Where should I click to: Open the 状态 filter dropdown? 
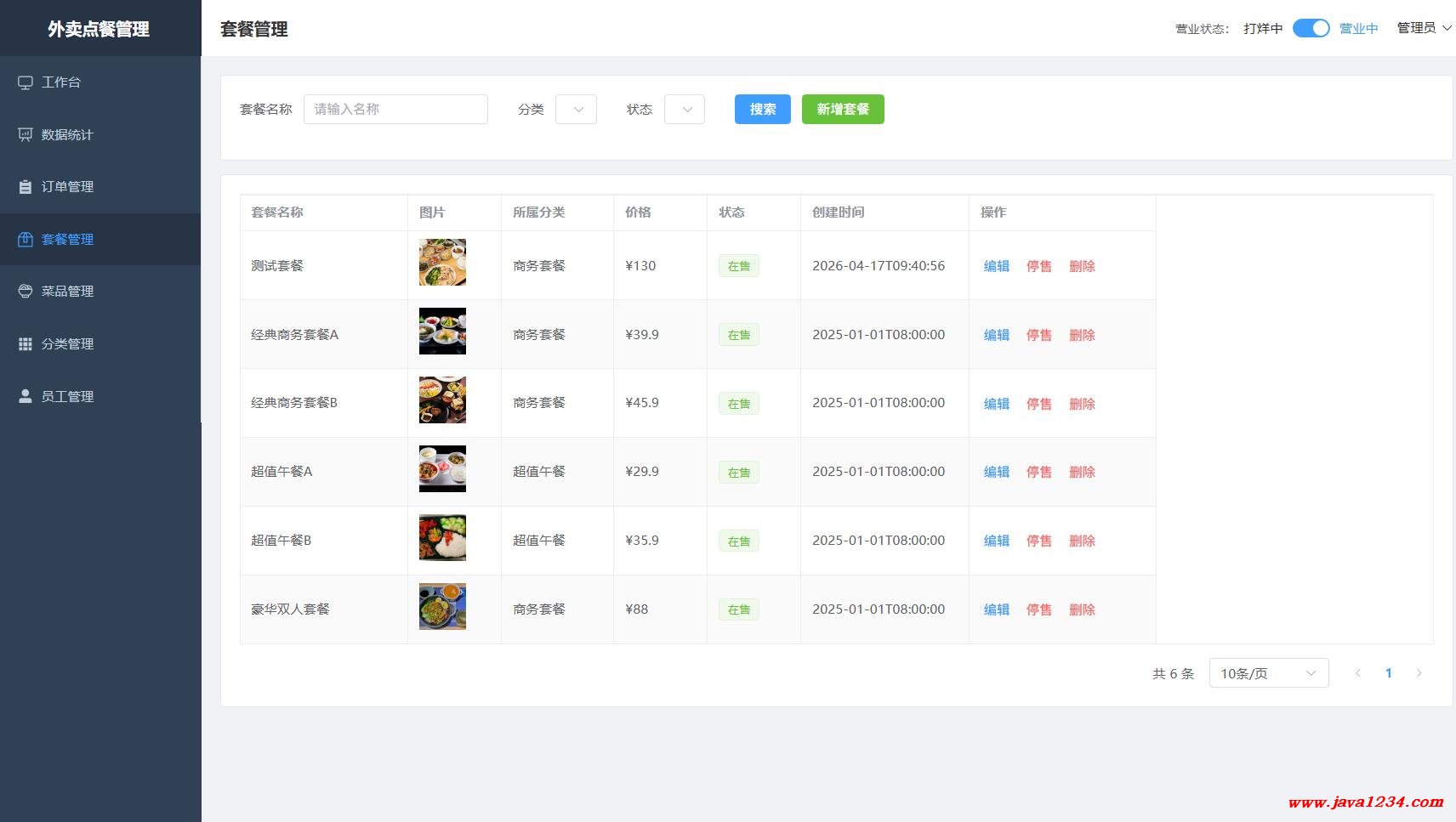pos(685,110)
